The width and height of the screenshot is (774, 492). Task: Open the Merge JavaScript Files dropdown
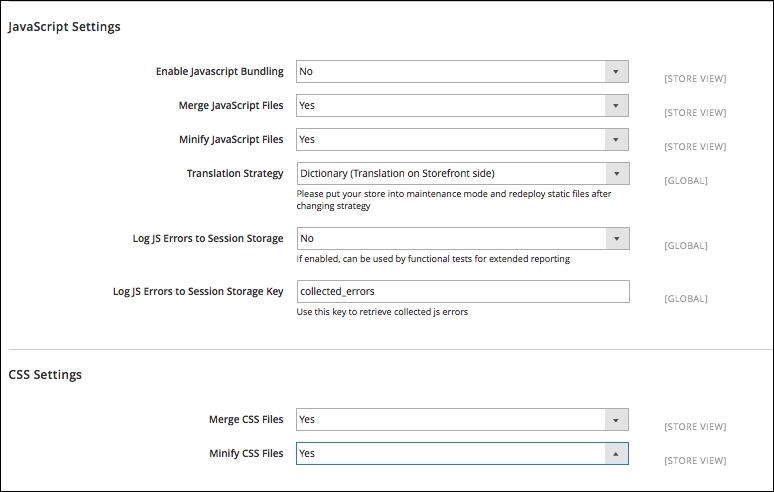(462, 106)
